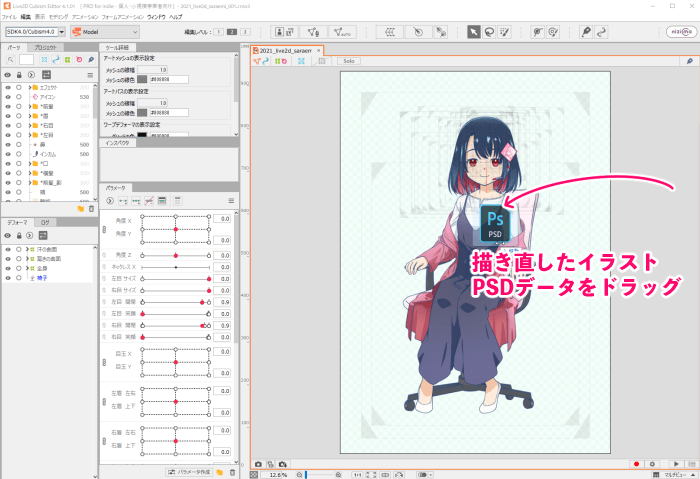Select the brush selection tool
The height and width of the screenshot is (479, 700).
click(x=504, y=32)
